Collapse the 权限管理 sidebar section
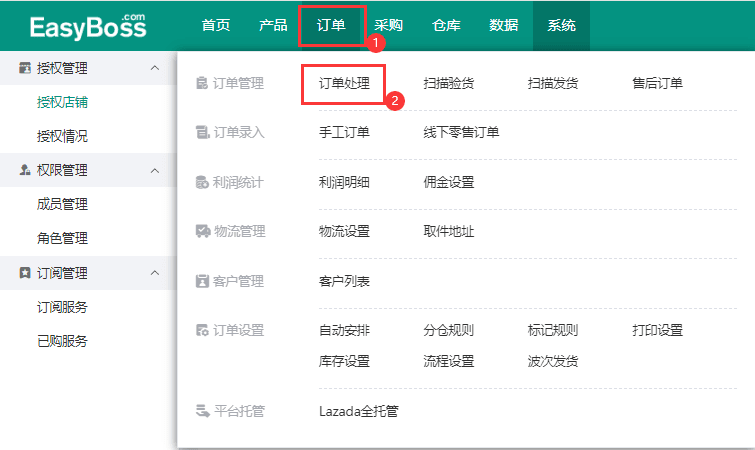This screenshot has height=450, width=755. click(x=154, y=171)
